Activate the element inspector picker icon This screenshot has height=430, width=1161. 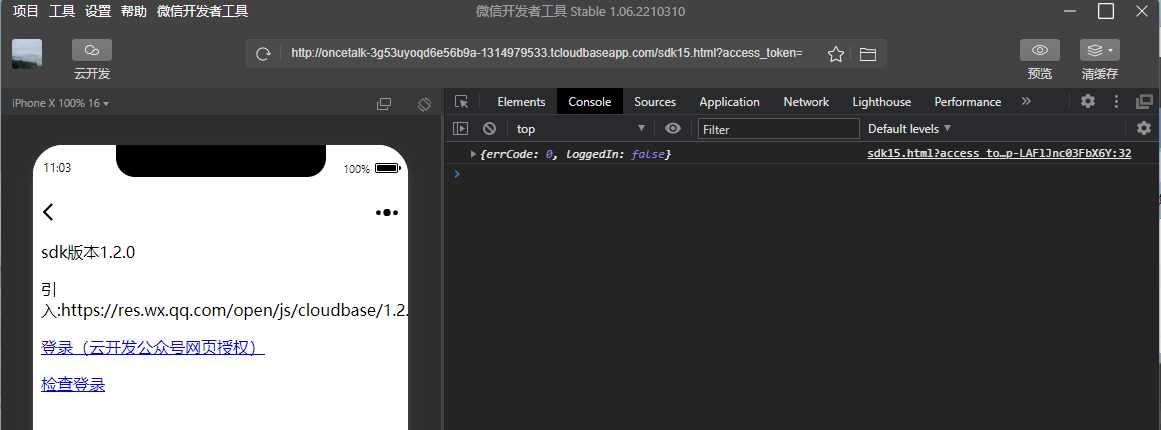462,101
